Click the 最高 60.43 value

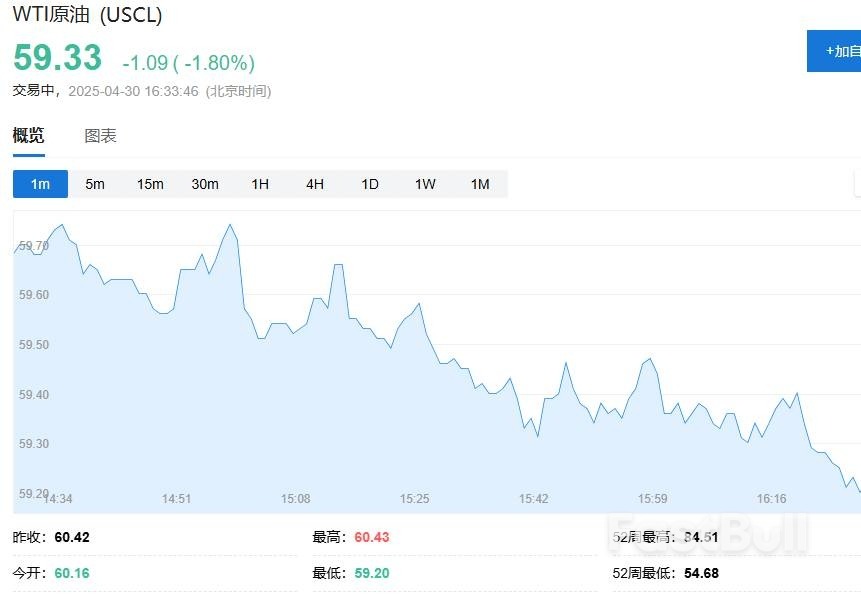(371, 537)
